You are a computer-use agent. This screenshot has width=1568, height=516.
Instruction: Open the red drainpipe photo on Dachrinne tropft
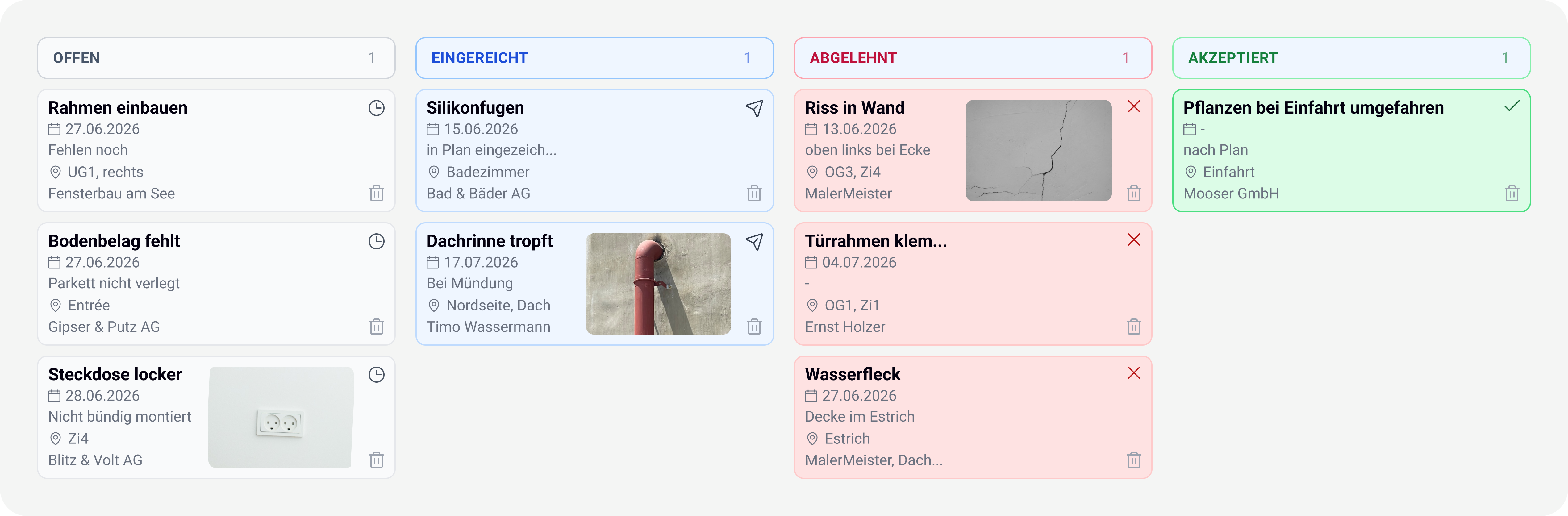click(658, 284)
